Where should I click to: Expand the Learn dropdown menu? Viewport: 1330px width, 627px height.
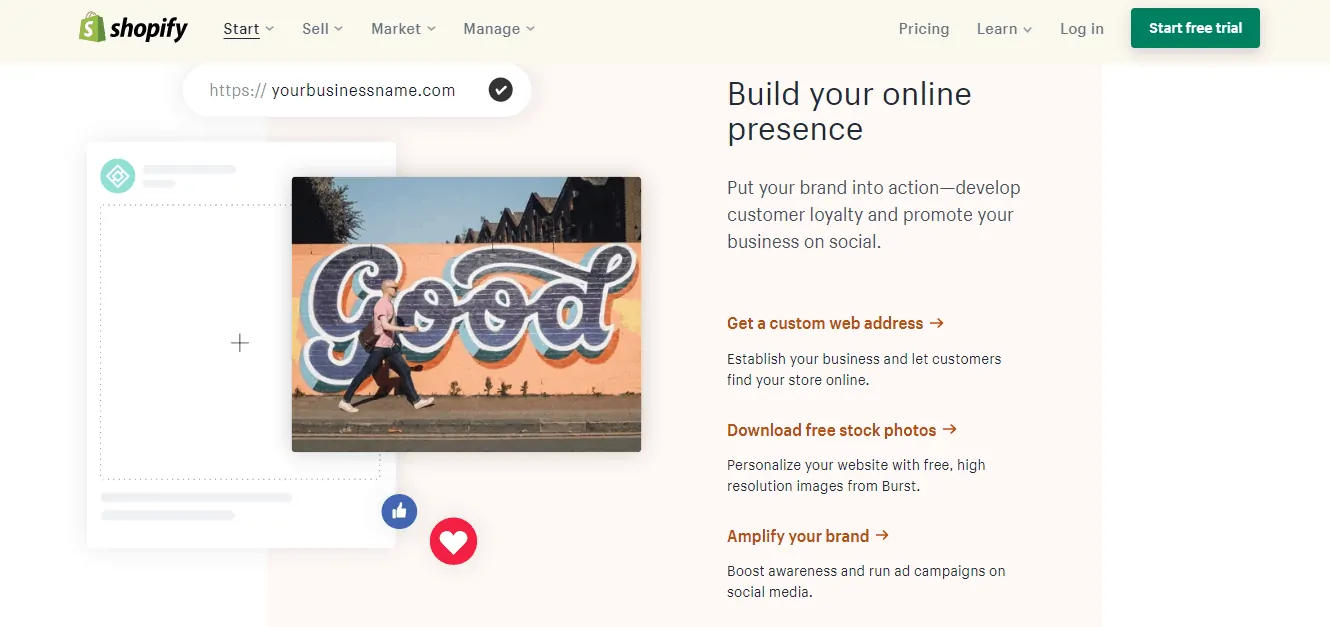(1004, 29)
